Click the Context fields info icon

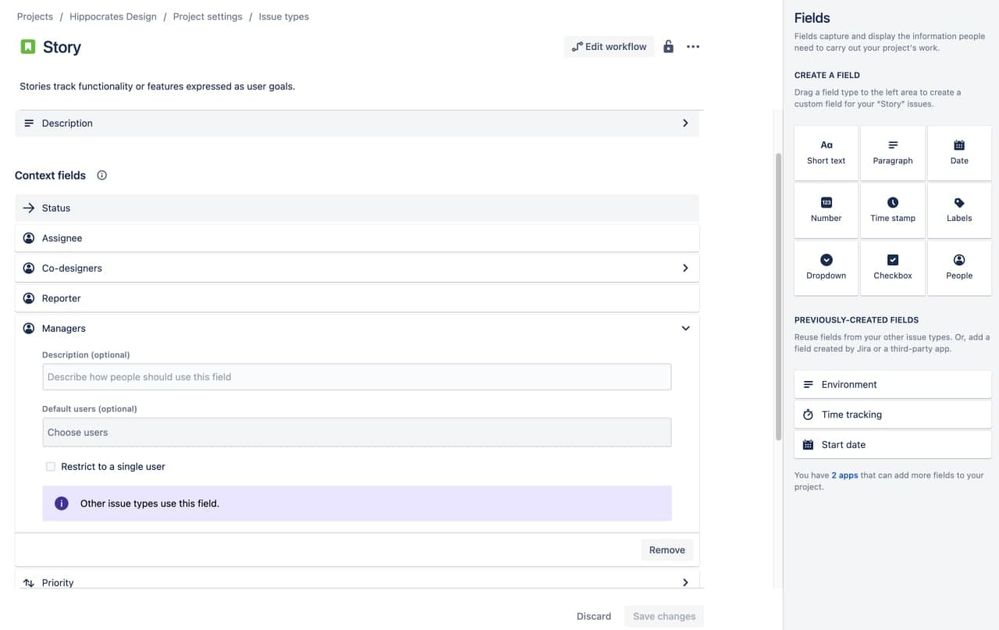(102, 175)
